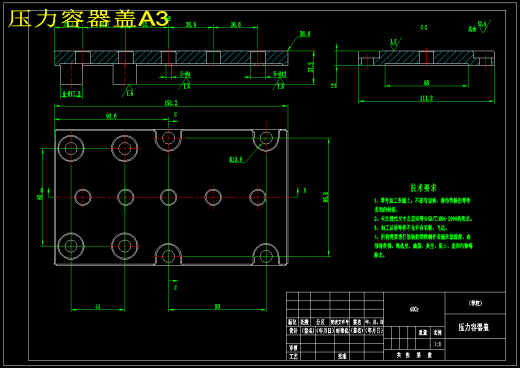Viewport: 520px width, 368px height.
Task: Select the 5-Φ14 hole callout
Action: [185, 74]
